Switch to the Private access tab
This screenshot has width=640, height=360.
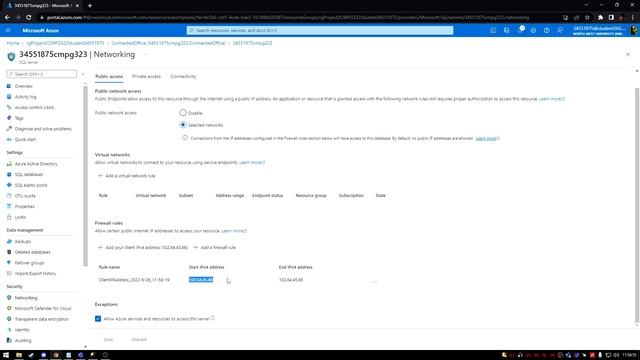point(147,76)
